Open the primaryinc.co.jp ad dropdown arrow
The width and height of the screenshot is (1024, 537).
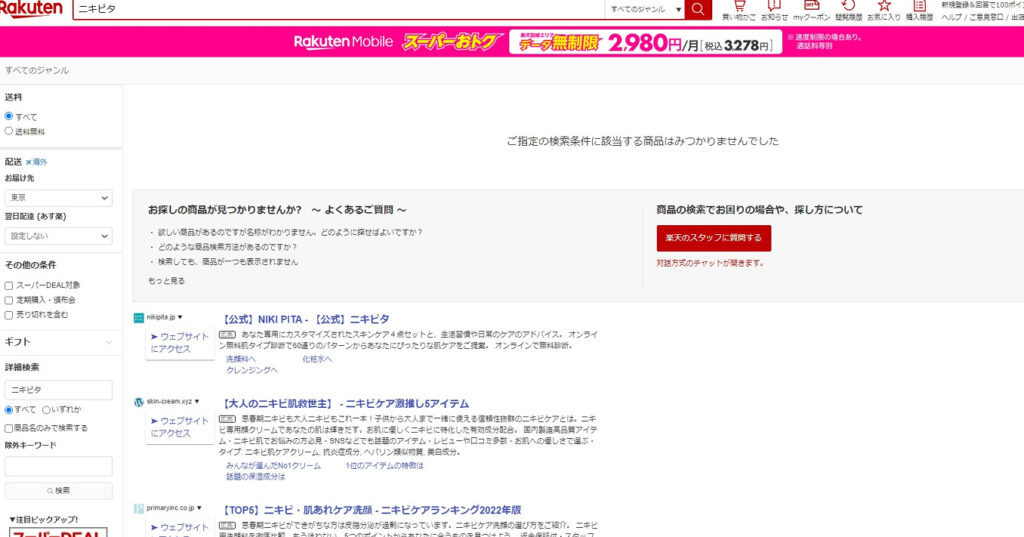pos(199,508)
